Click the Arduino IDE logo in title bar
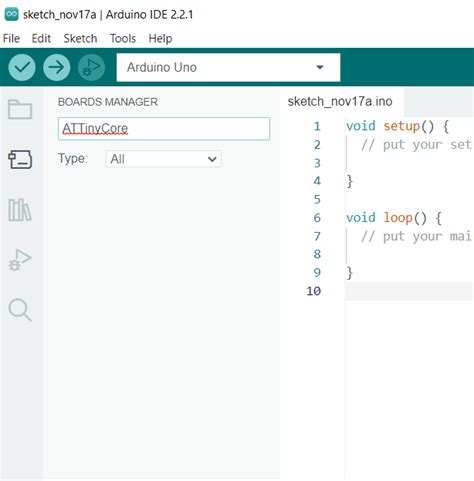474x481 pixels. [11, 15]
